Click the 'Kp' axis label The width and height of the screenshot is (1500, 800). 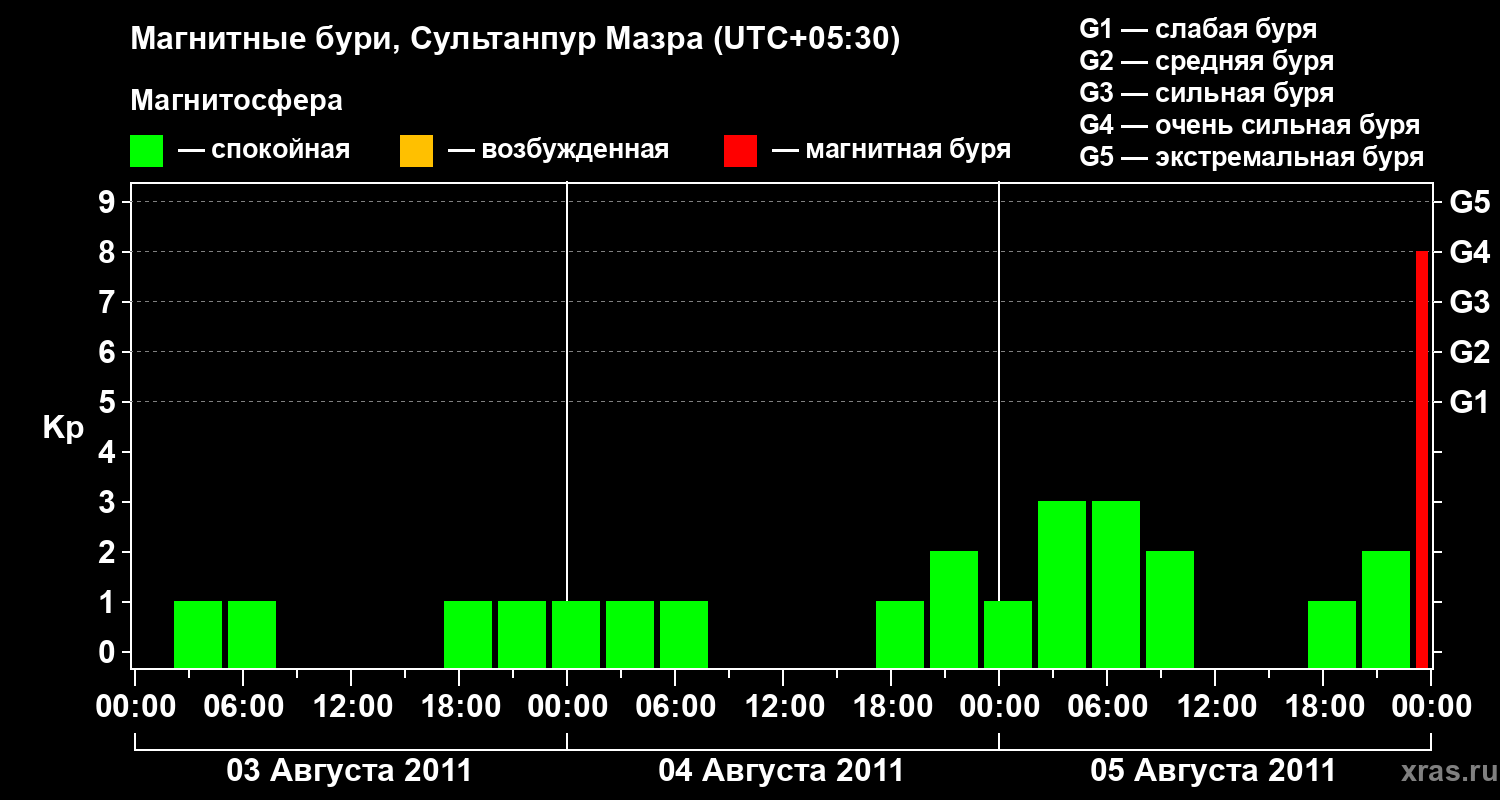point(63,428)
